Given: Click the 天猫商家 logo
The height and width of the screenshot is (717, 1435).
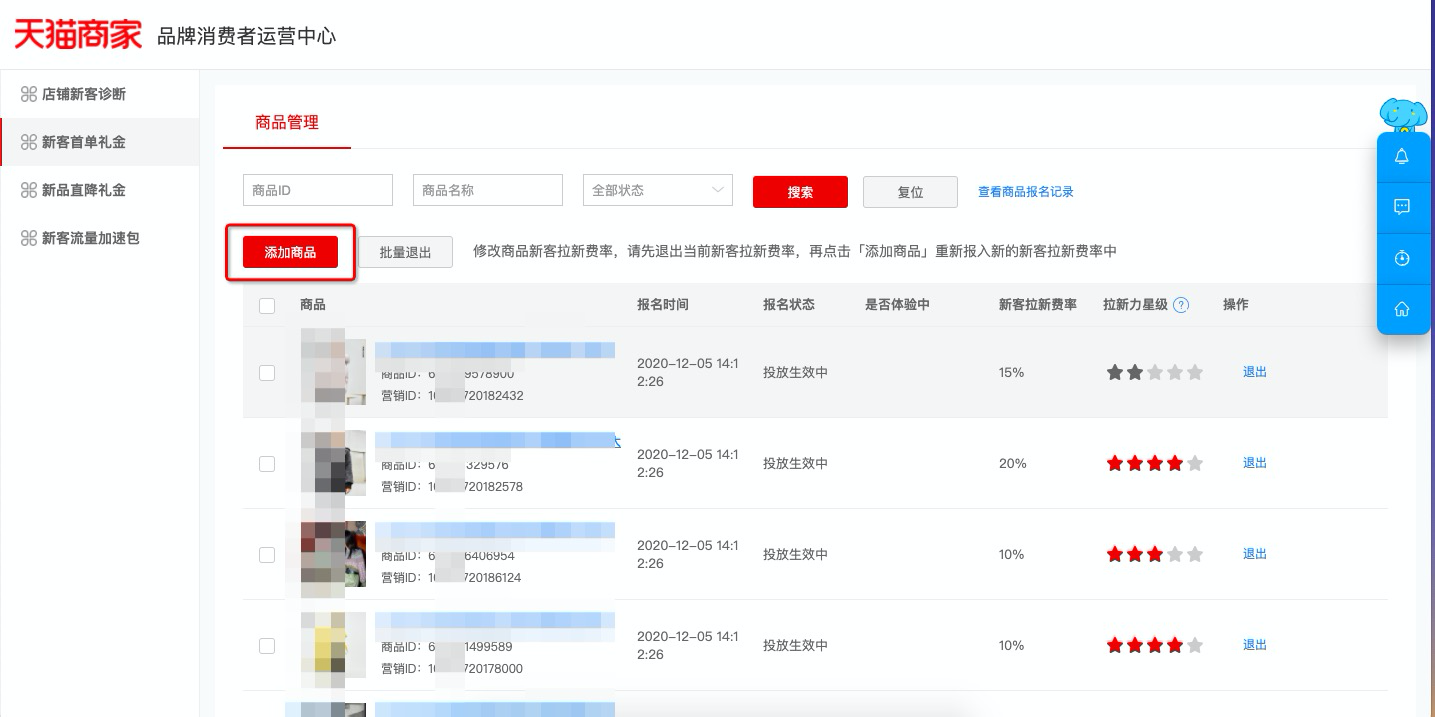Looking at the screenshot, I should (78, 35).
